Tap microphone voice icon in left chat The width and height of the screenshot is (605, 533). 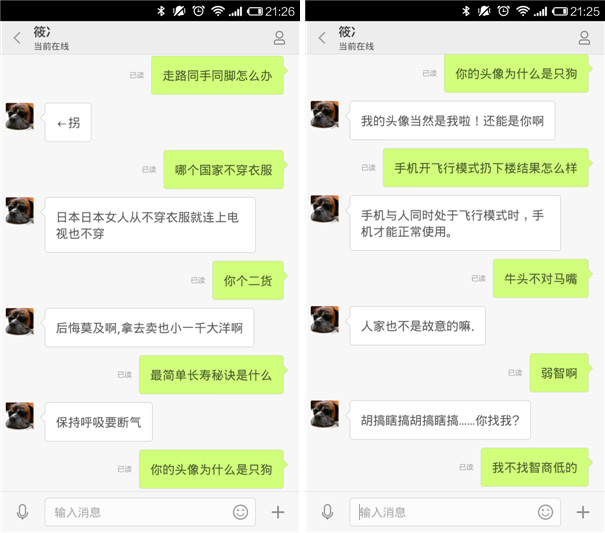pos(22,512)
